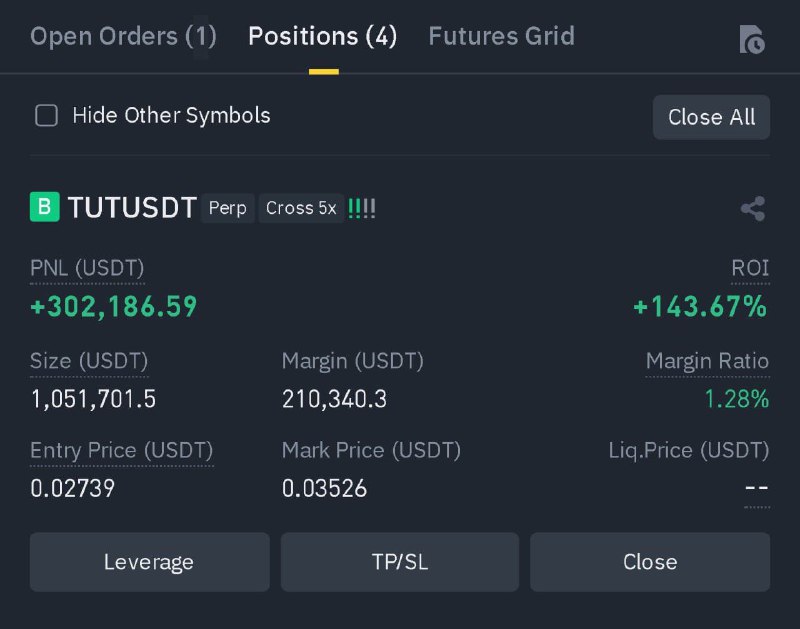Tap the green exclamation ADL indicator
This screenshot has width=800, height=629.
pos(362,208)
